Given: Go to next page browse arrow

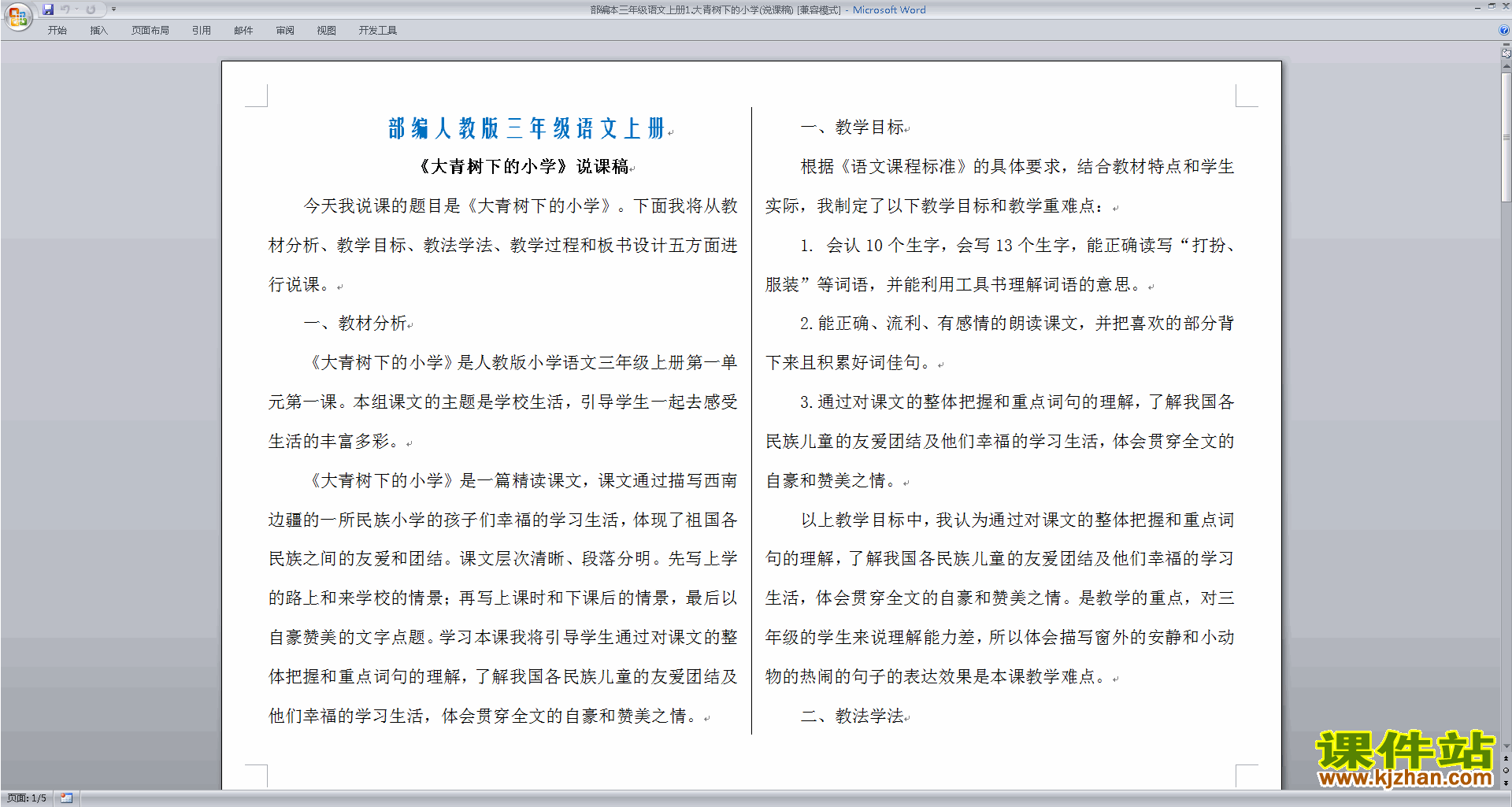Looking at the screenshot, I should coord(1506,783).
